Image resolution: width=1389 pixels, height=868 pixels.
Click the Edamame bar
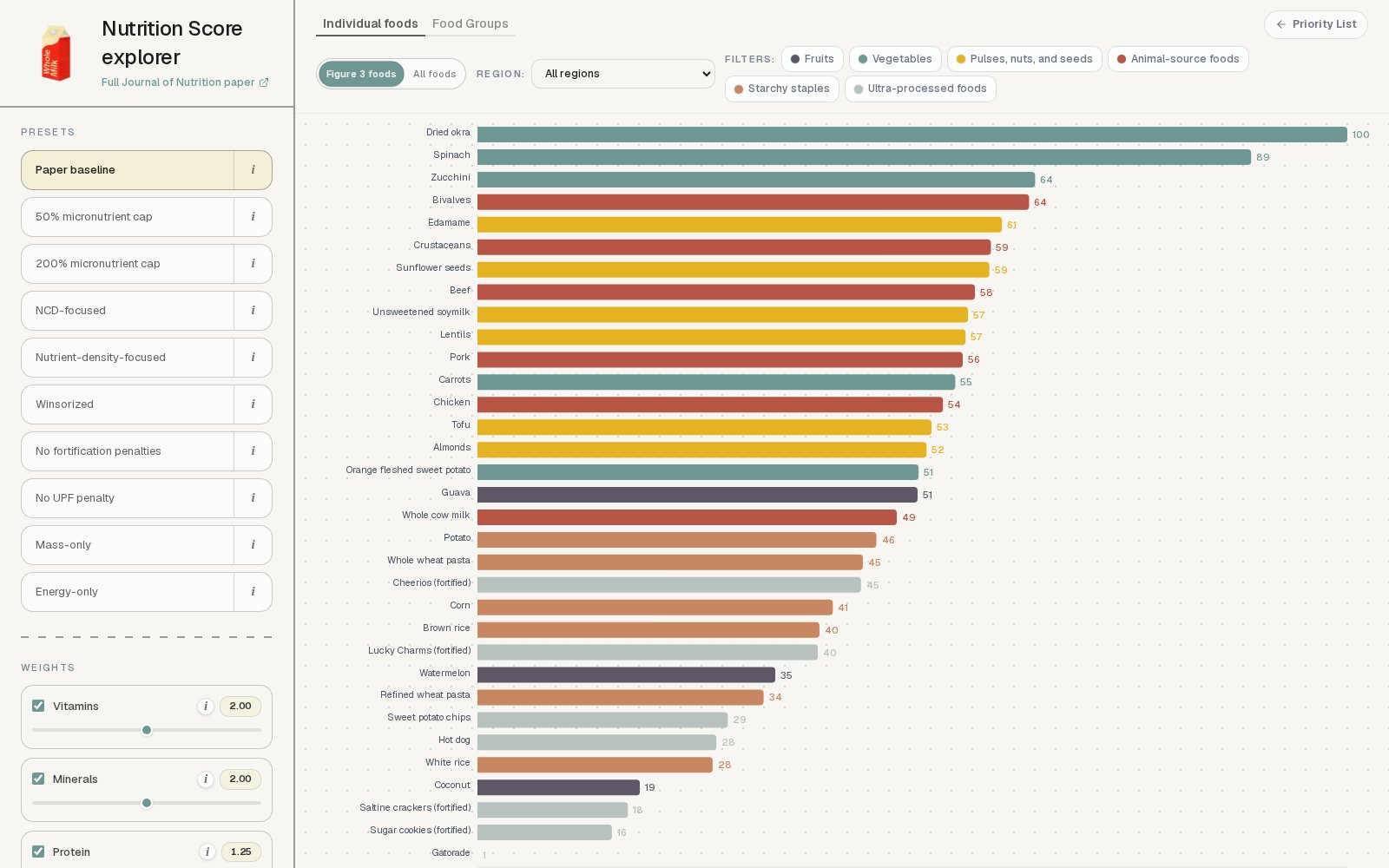(x=740, y=225)
